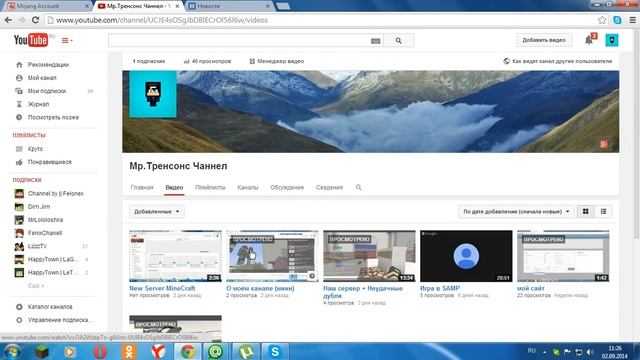Open uTorrent from the taskbar
Image resolution: width=640 pixels, height=360 pixels.
click(246, 351)
